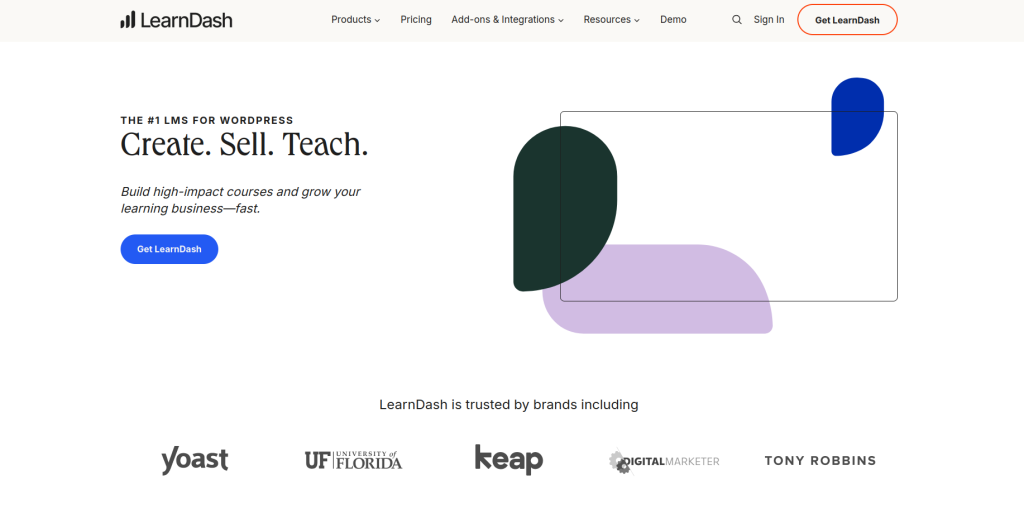1024x523 pixels.
Task: Click the "Build high-impact courses" tagline text
Action: pyautogui.click(x=240, y=200)
